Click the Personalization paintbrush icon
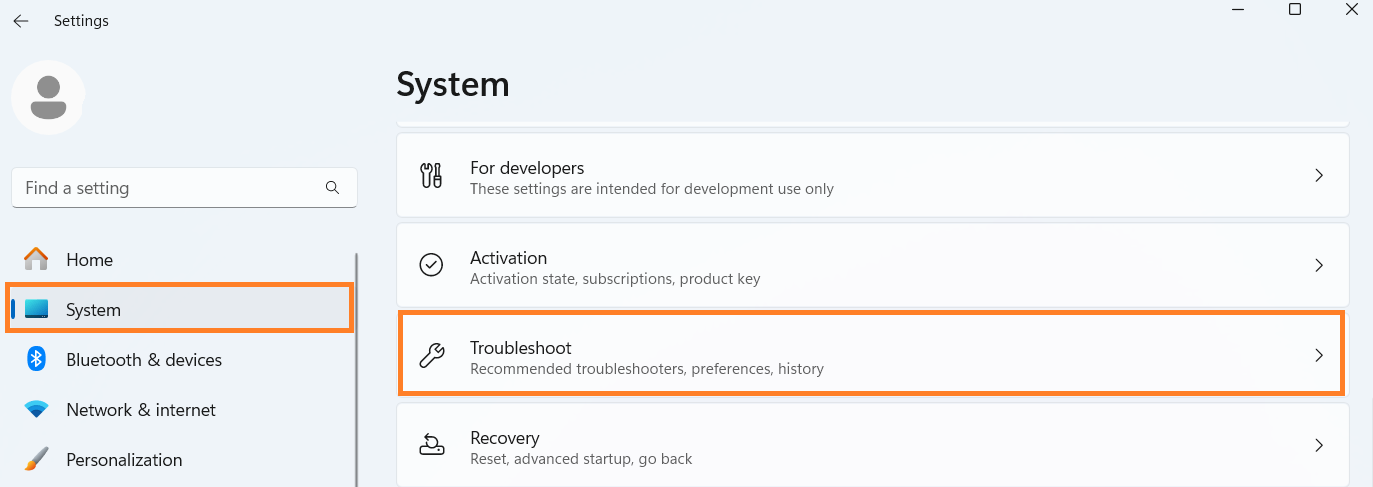The height and width of the screenshot is (487, 1373). point(36,460)
